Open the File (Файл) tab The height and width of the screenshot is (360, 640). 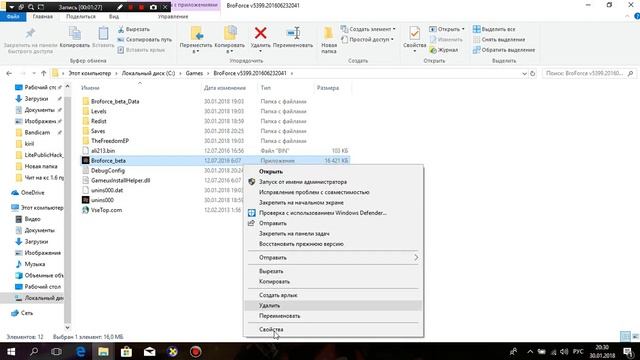click(13, 17)
